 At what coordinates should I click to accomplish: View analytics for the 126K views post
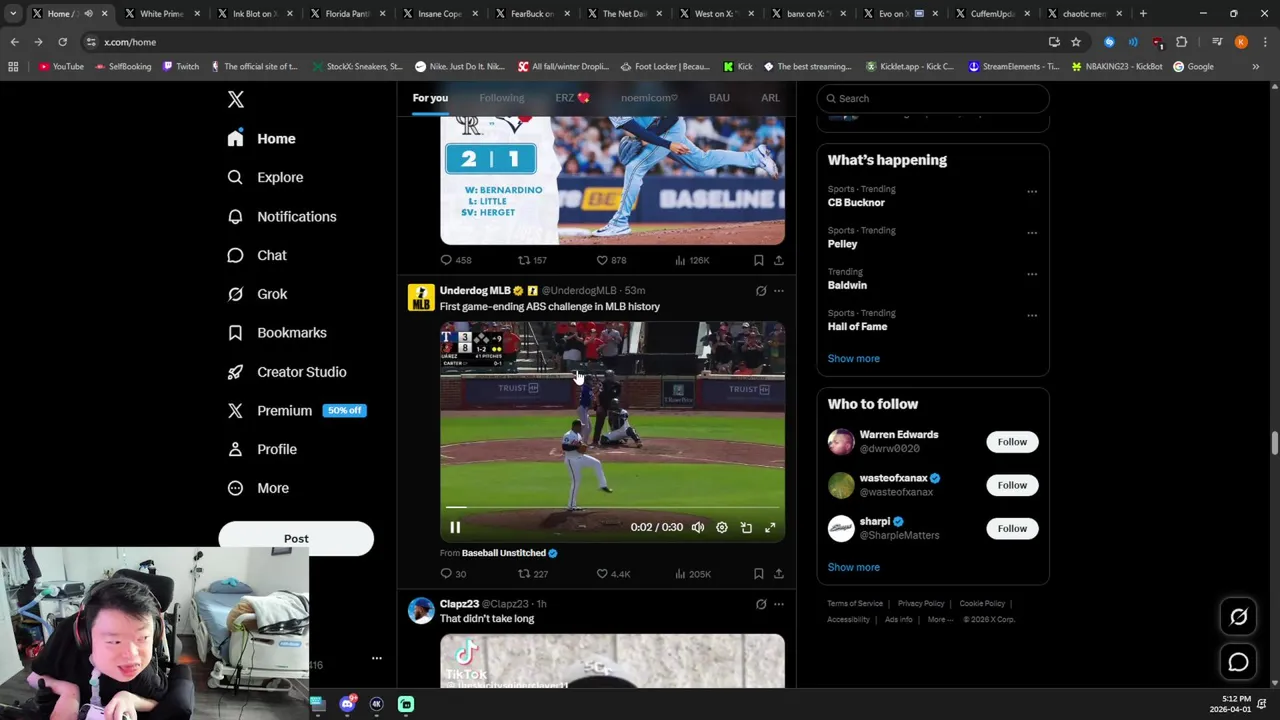click(692, 260)
